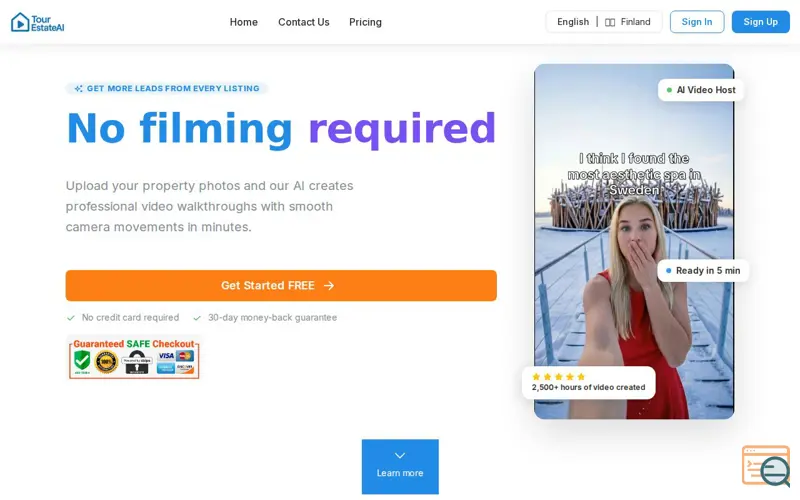Open the code inspector icon at bottom right
800x500 pixels.
pyautogui.click(x=766, y=466)
